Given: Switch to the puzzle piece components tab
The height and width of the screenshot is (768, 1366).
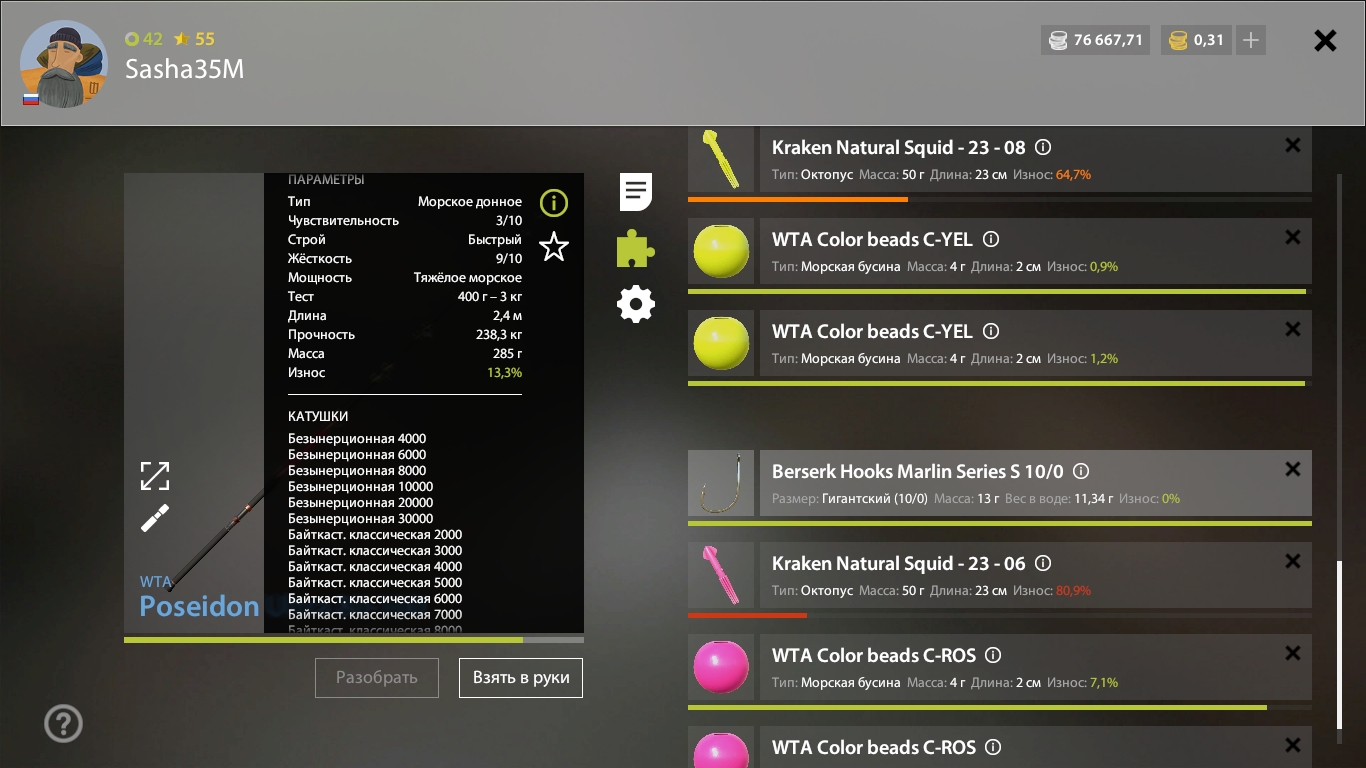Looking at the screenshot, I should 636,249.
